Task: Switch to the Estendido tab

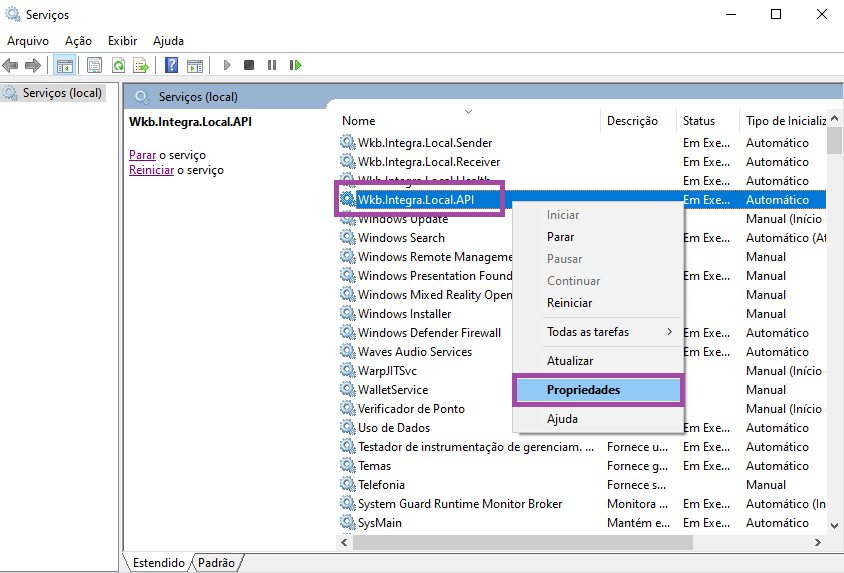Action: point(158,563)
